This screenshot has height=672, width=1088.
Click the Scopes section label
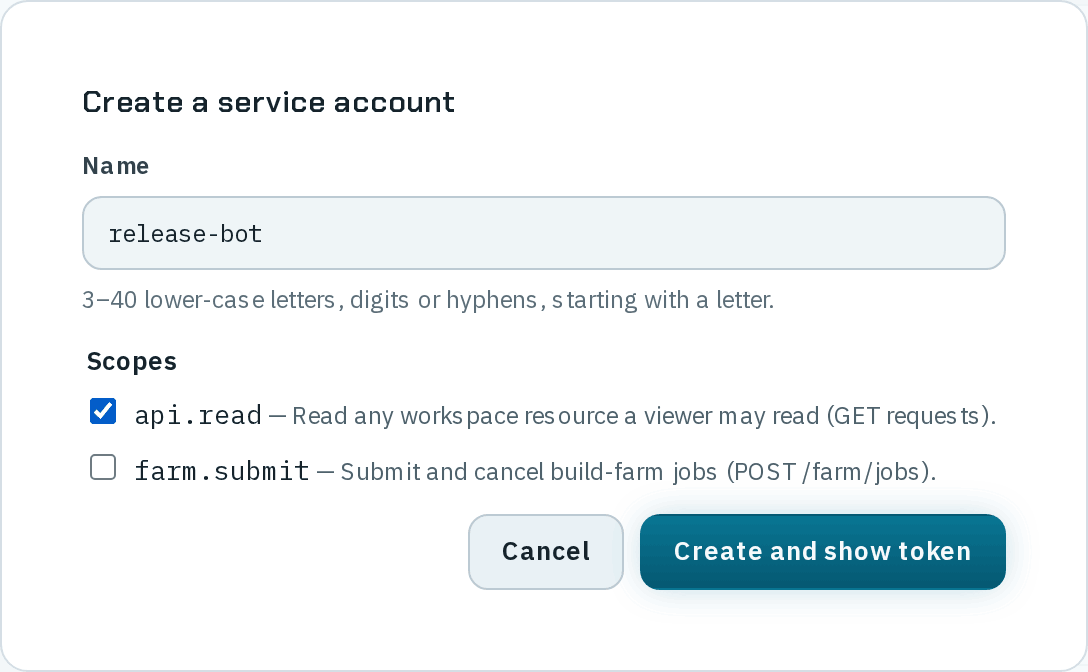click(132, 362)
